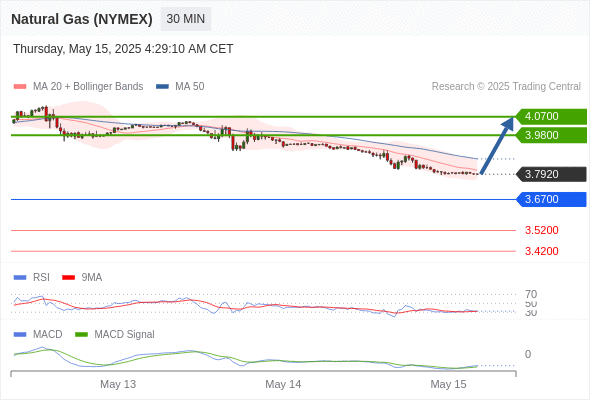Click the Research © 2025 Trading Central credit
The image size is (590, 400).
coord(506,86)
